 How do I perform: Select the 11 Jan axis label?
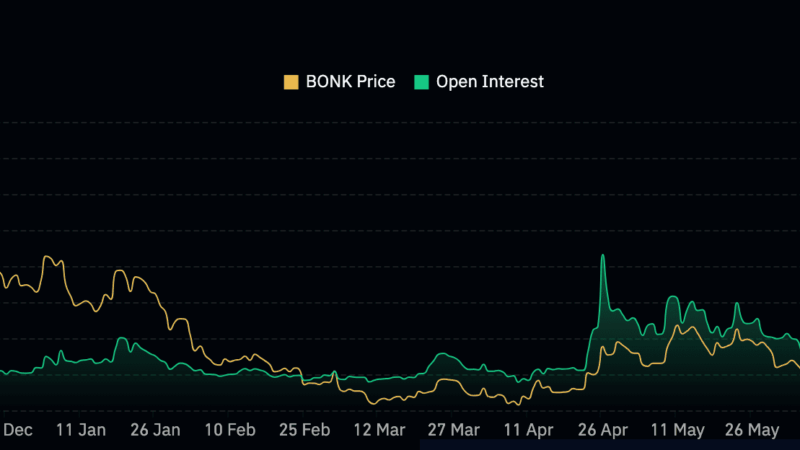[x=81, y=430]
